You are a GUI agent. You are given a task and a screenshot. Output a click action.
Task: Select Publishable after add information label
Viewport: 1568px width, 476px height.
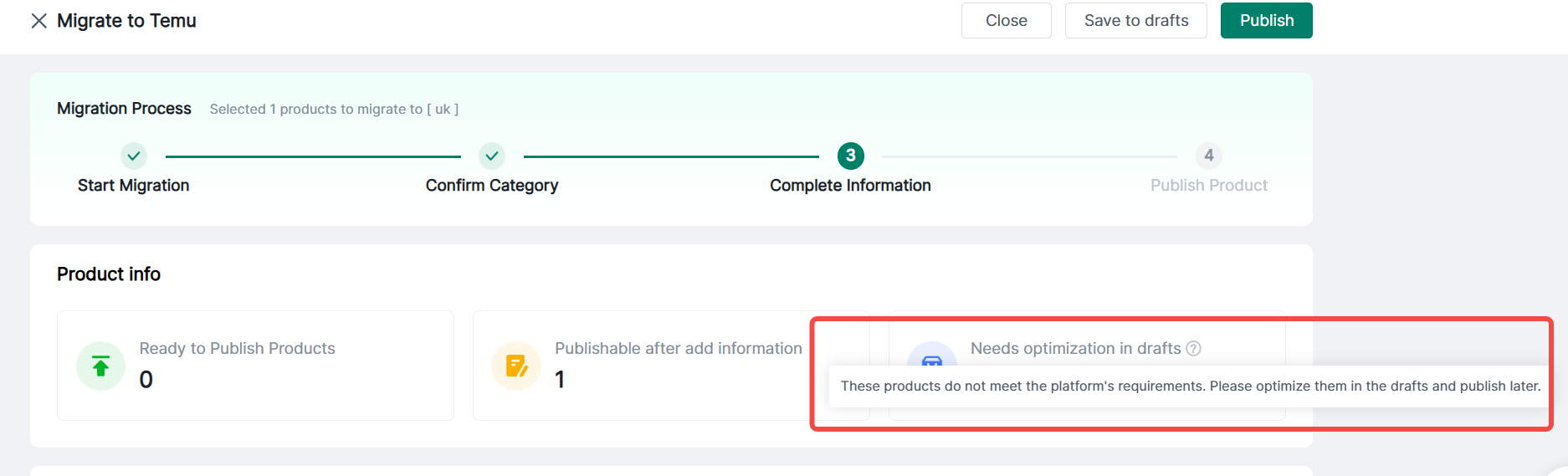click(678, 349)
